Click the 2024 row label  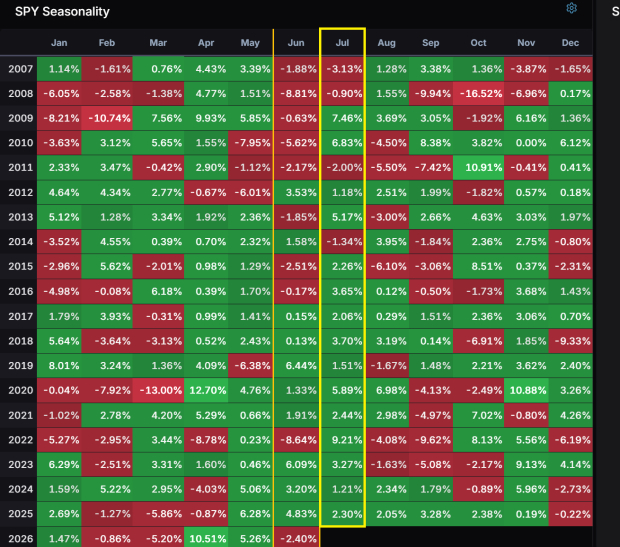coord(21,489)
